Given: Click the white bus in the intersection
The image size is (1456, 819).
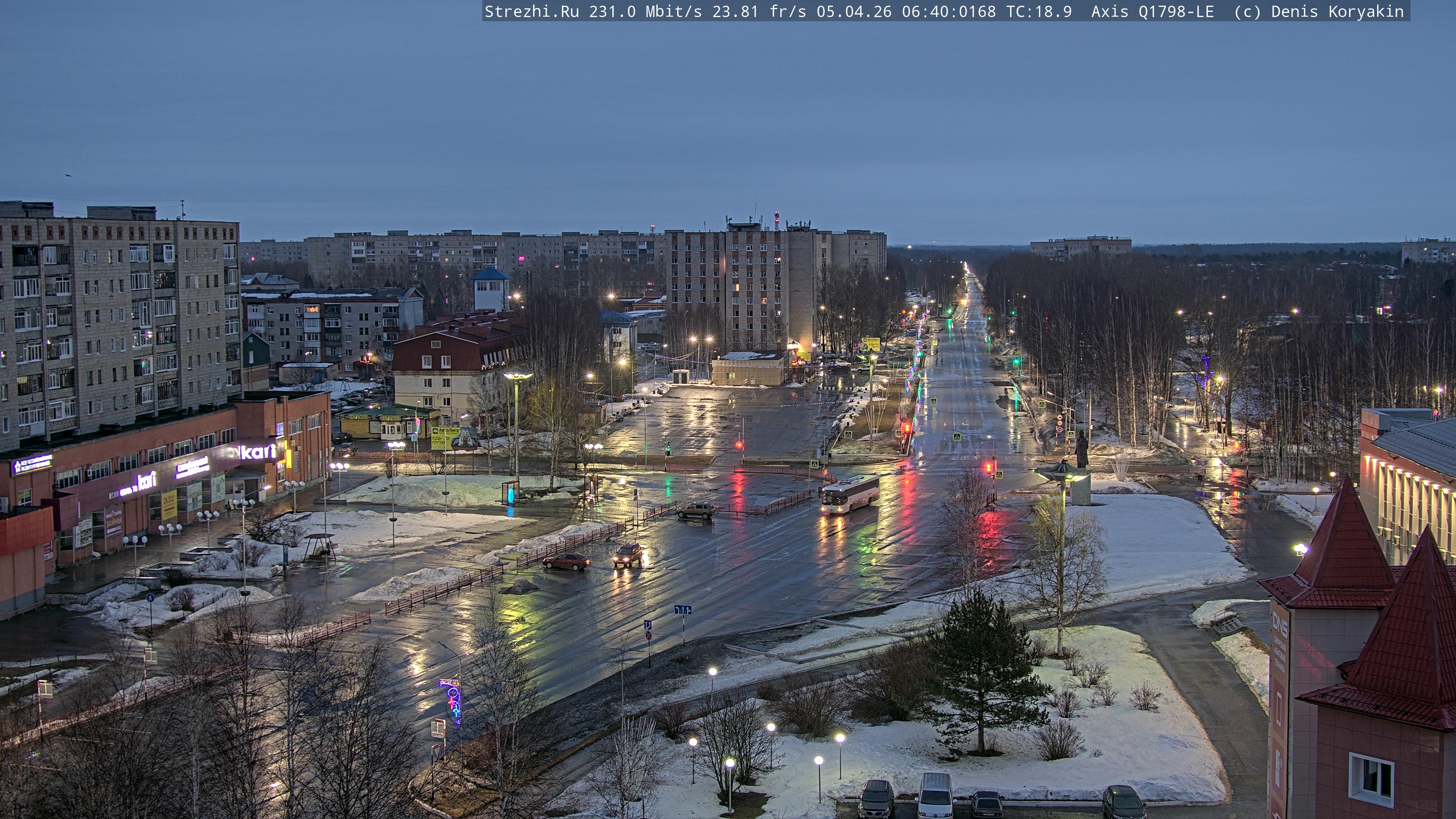Looking at the screenshot, I should [849, 494].
